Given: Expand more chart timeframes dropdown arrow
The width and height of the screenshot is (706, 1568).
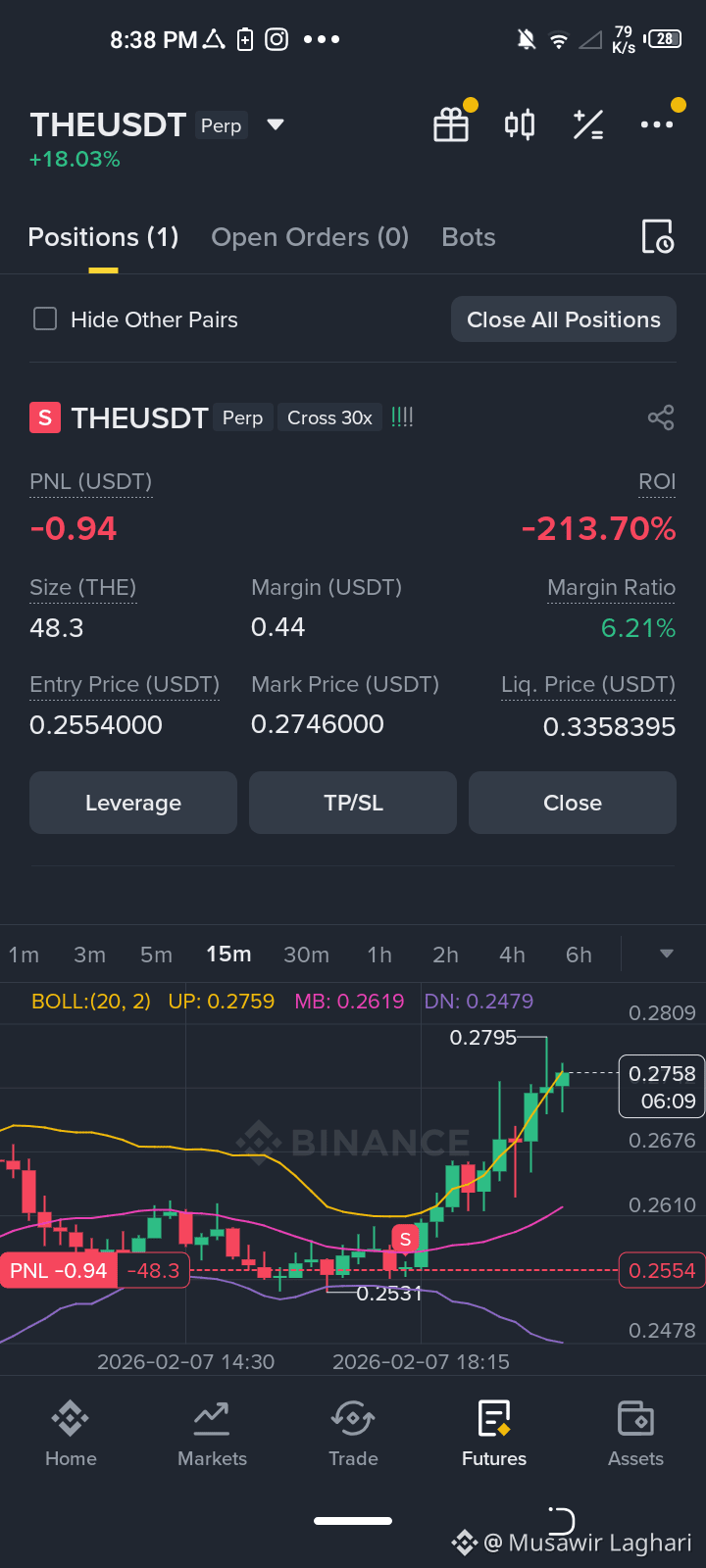Looking at the screenshot, I should point(667,955).
